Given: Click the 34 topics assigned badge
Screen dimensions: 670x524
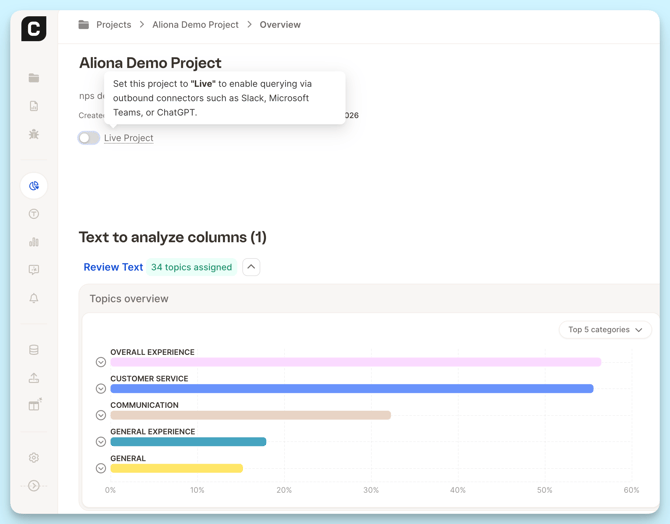Looking at the screenshot, I should [191, 267].
